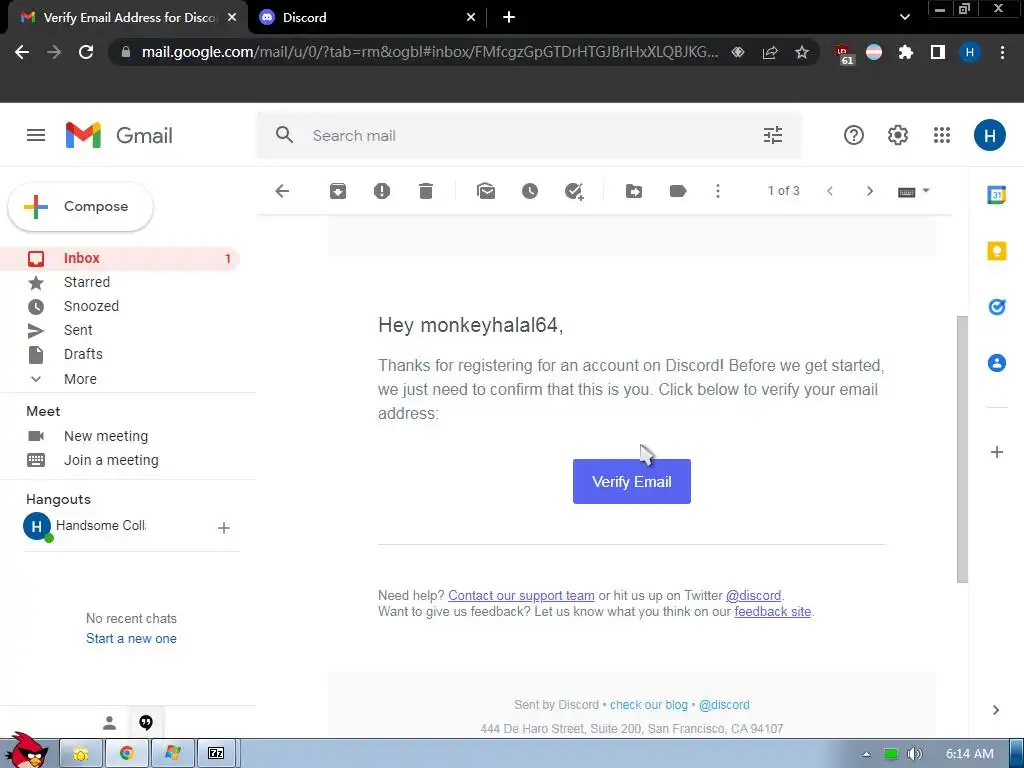Archive this Discord email
This screenshot has height=768, width=1024.
click(338, 191)
